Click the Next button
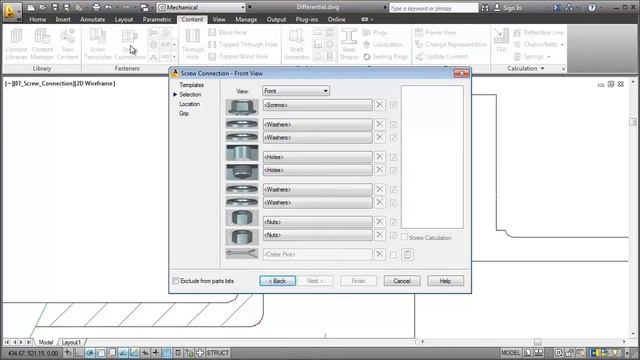Viewport: 640px width, 360px height. (315, 281)
